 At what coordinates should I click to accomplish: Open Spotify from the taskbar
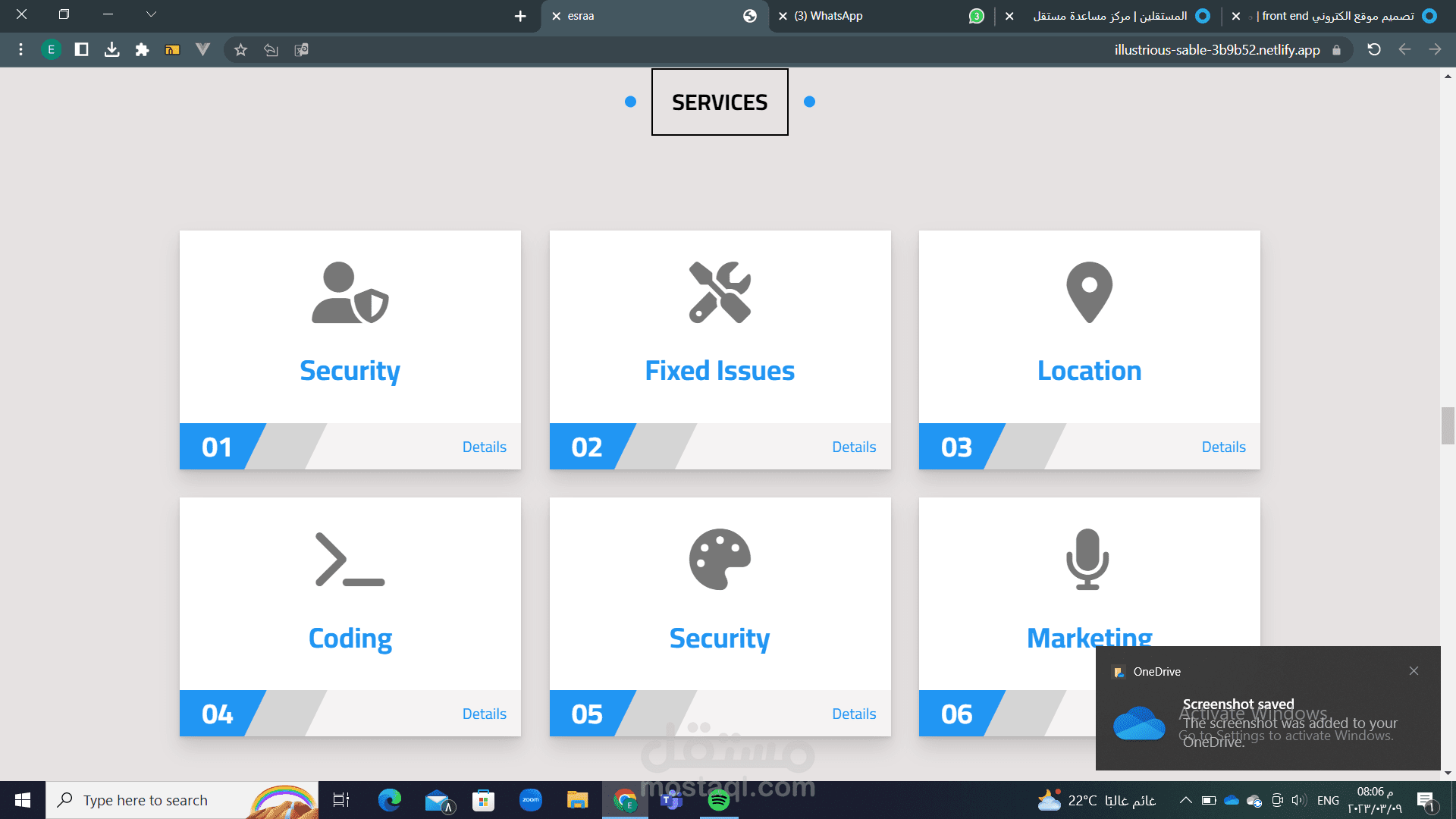coord(718,800)
